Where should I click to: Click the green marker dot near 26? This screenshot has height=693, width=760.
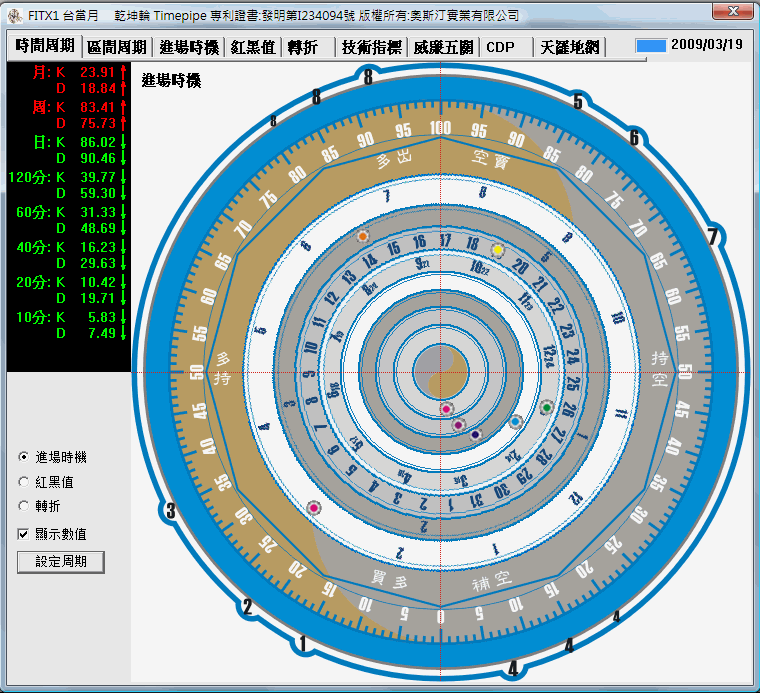[x=547, y=408]
